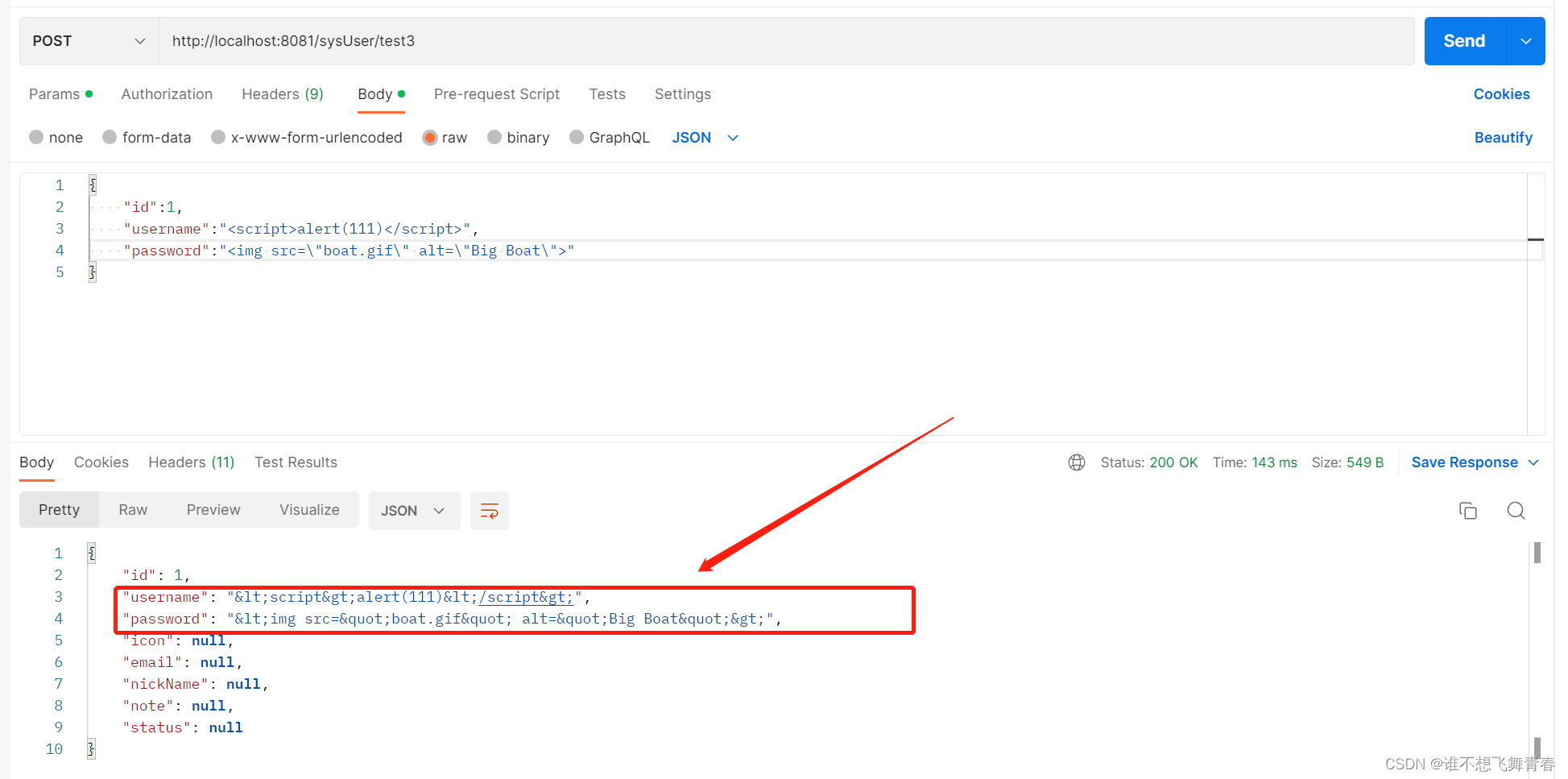
Task: Open search in response with magnifier icon
Action: (x=1516, y=511)
